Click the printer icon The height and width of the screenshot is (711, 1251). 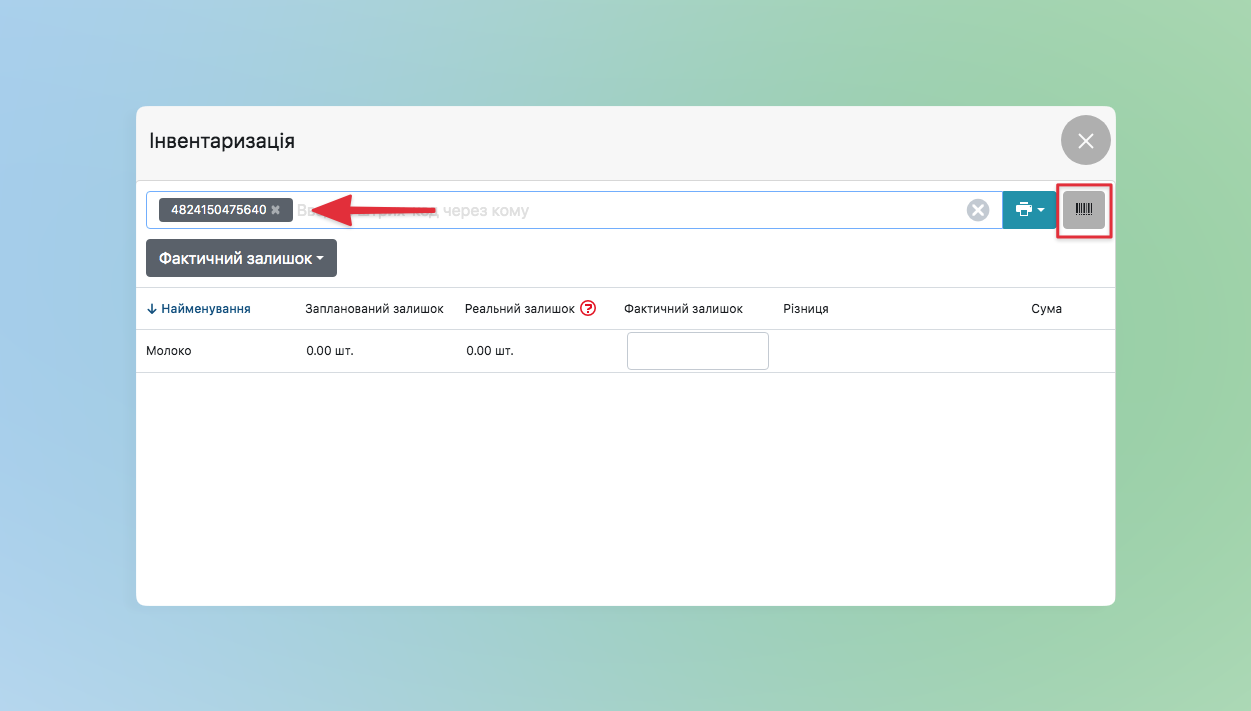[1023, 210]
